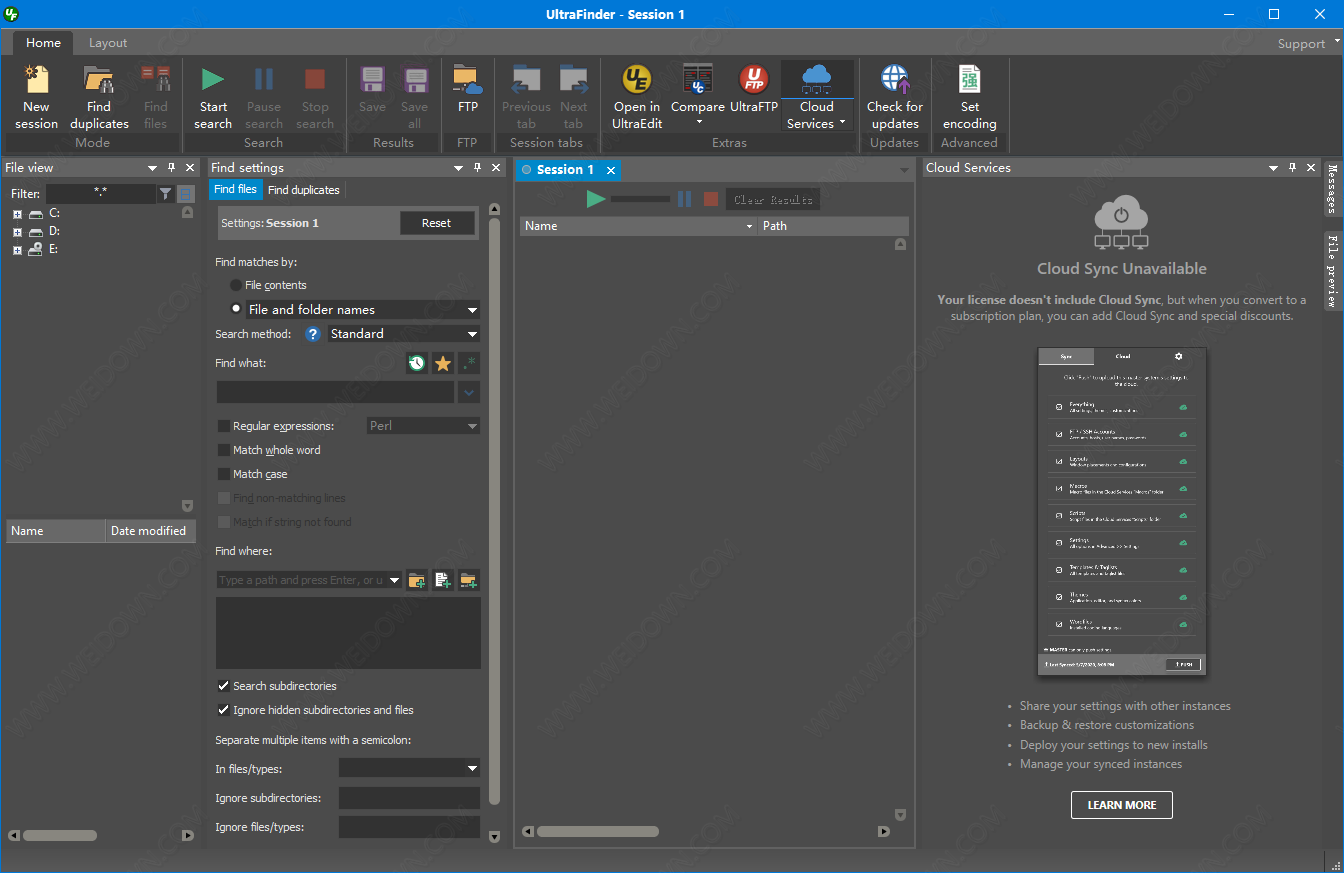
Task: Select the Find files settings tab
Action: [x=236, y=189]
